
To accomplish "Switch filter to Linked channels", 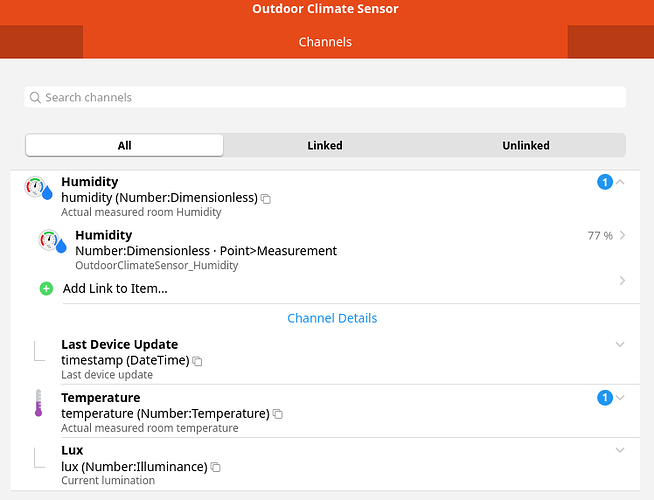I will pyautogui.click(x=325, y=145).
